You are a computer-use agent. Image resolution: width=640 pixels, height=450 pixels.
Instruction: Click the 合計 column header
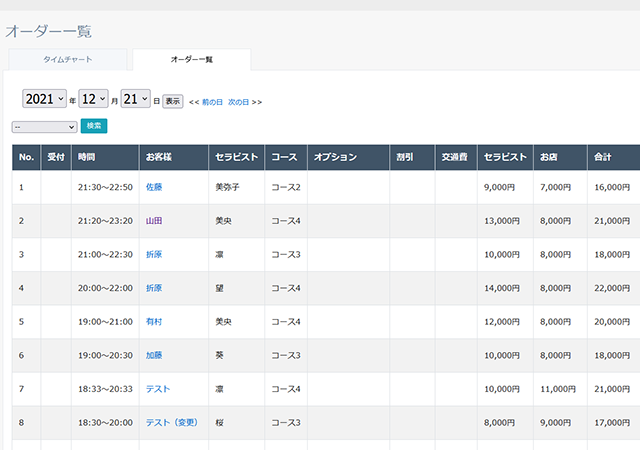[614, 157]
